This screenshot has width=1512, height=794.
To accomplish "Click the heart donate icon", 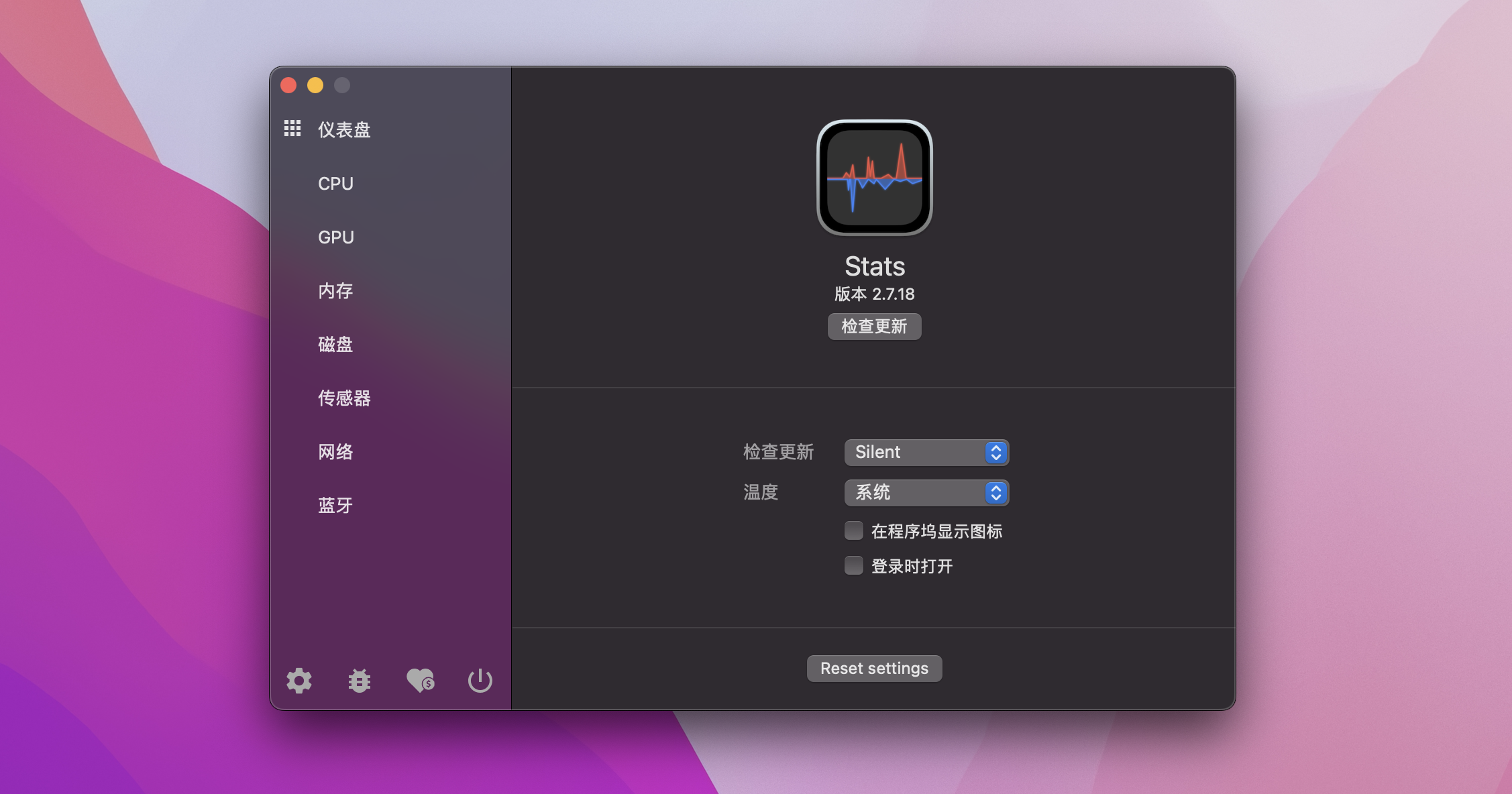I will point(421,681).
